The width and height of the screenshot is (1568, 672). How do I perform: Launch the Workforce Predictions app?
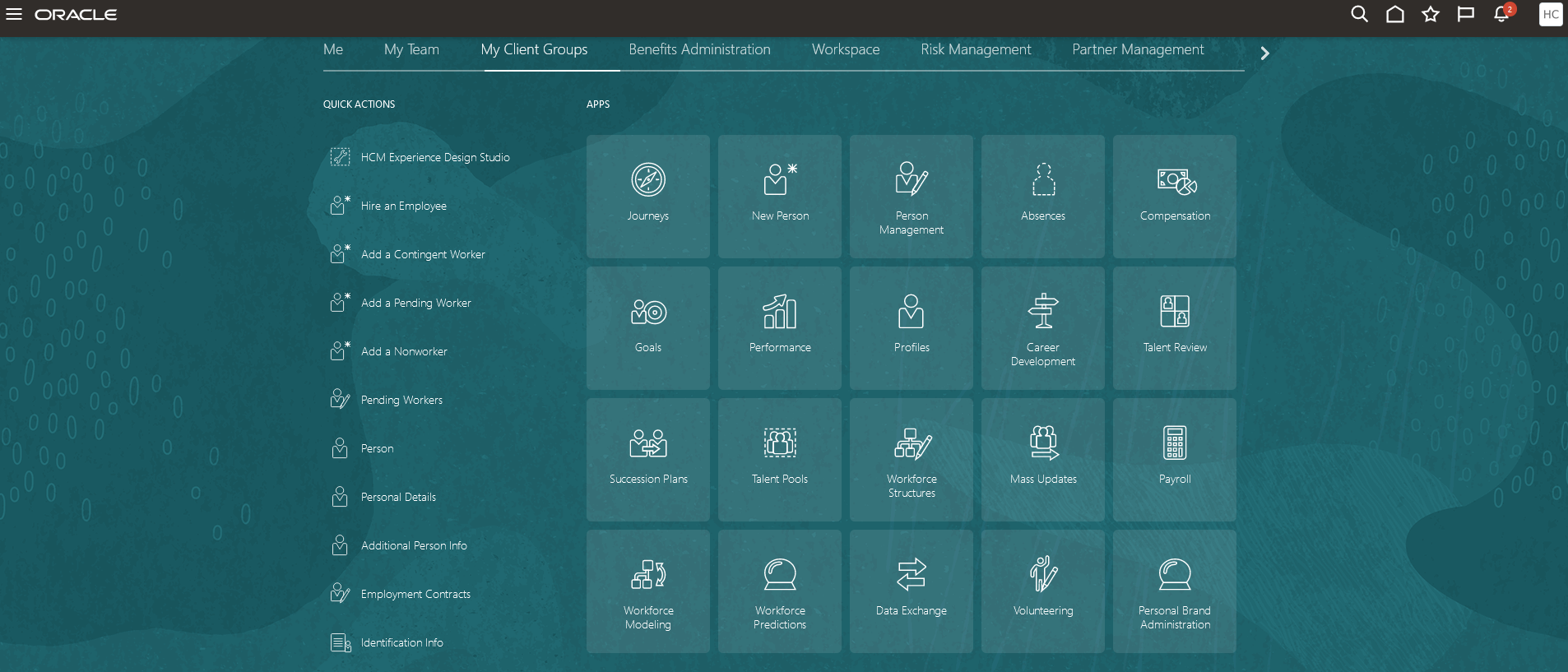click(x=780, y=591)
